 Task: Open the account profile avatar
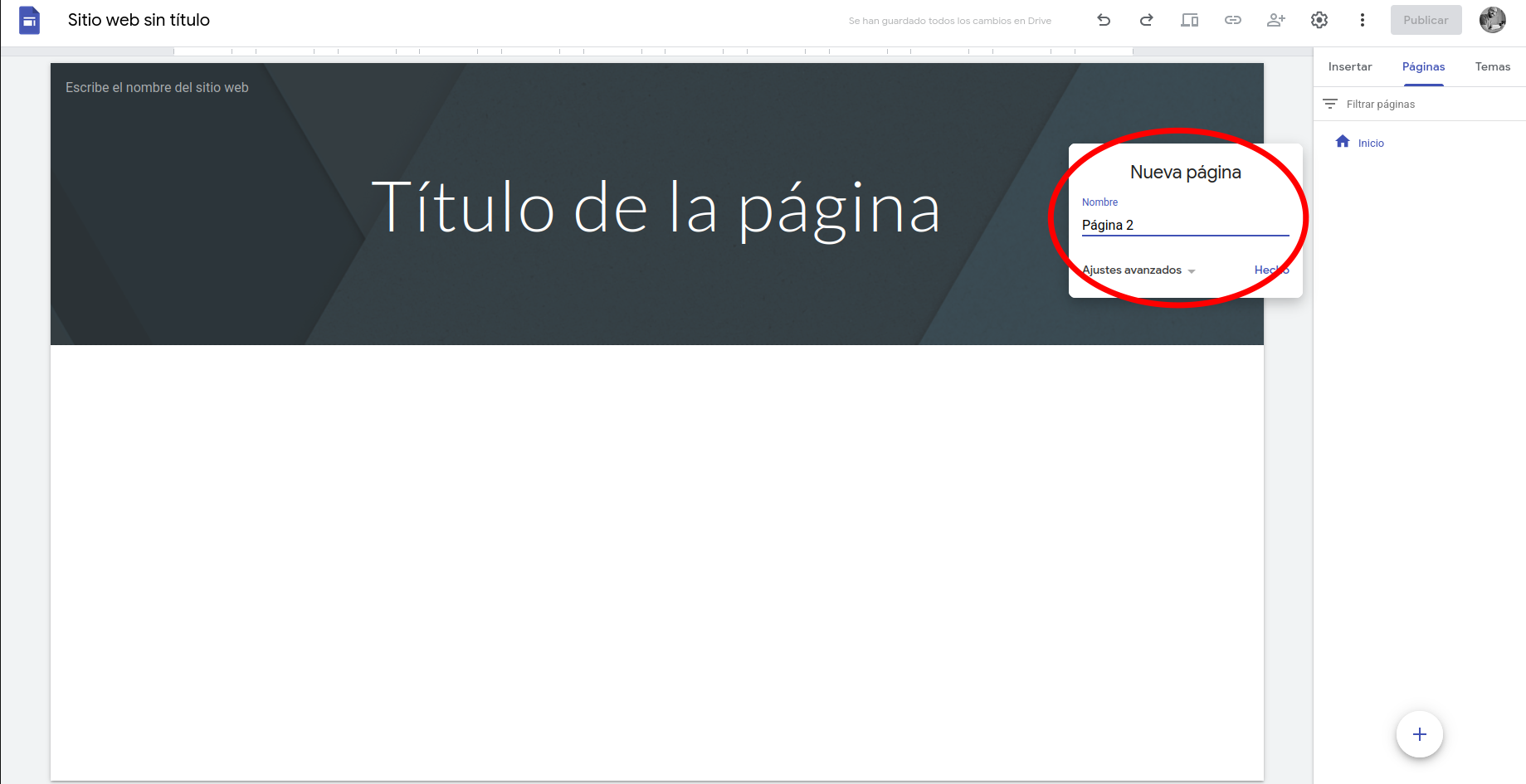pos(1492,20)
